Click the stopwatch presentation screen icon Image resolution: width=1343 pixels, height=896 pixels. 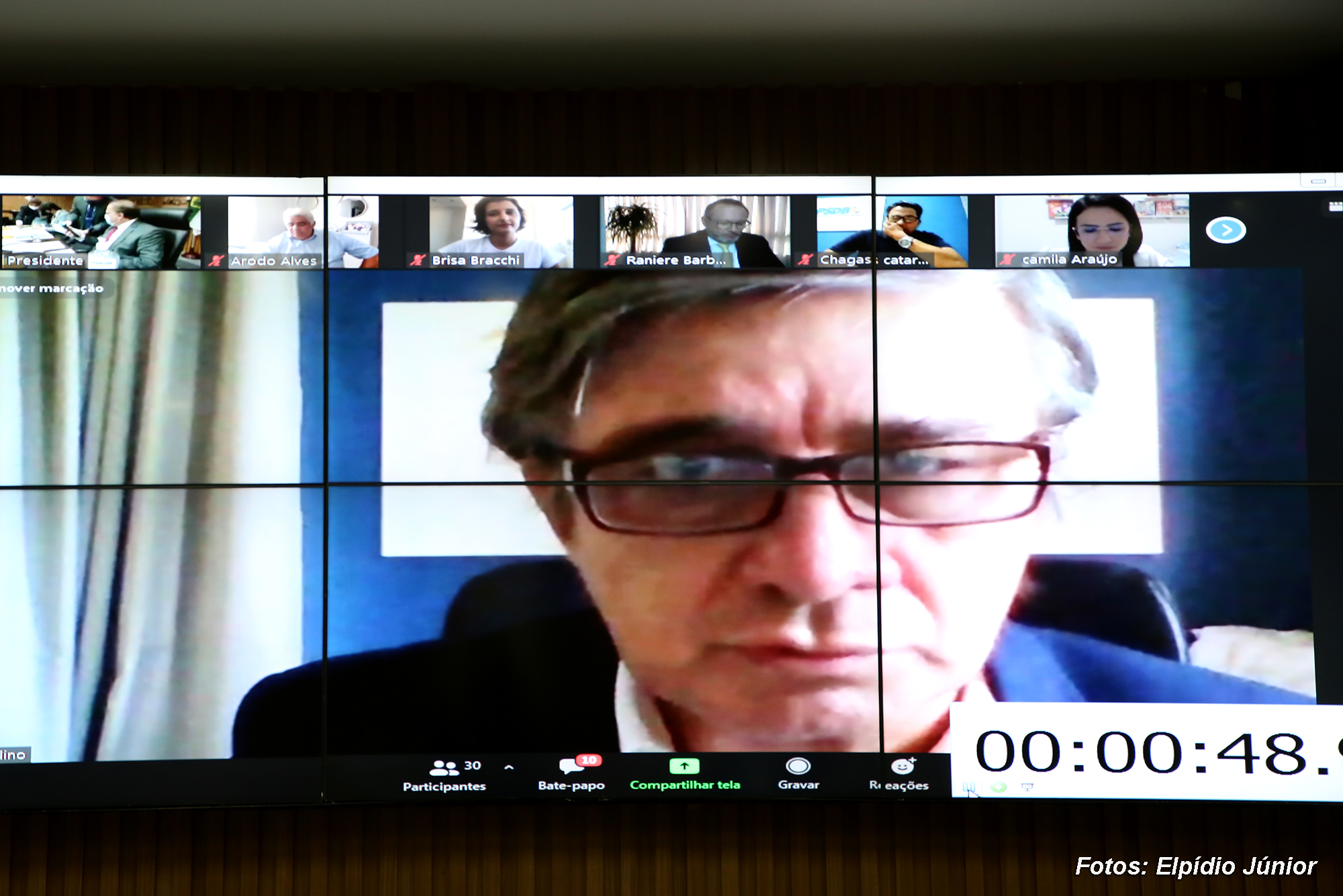1027,787
